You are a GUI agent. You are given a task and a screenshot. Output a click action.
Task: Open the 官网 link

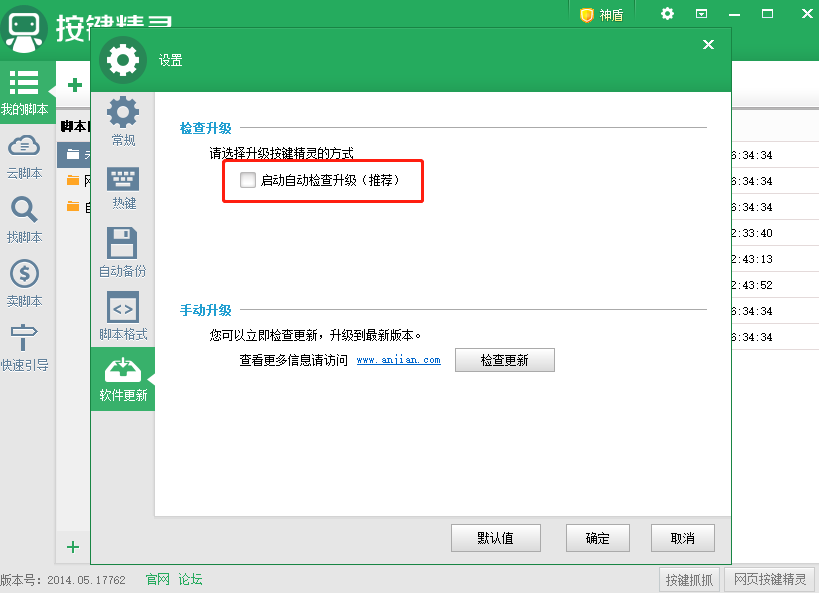pos(158,579)
